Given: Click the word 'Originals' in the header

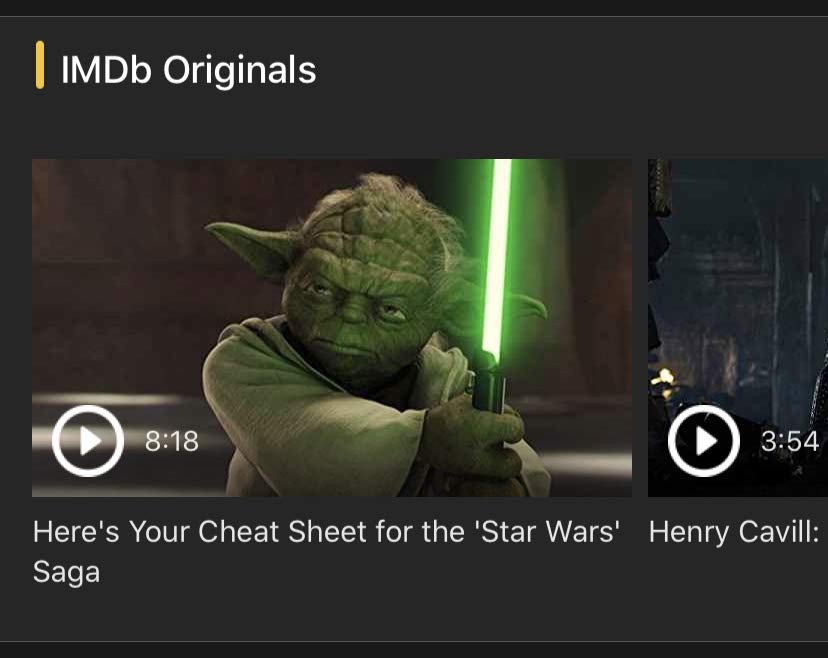Looking at the screenshot, I should (240, 70).
